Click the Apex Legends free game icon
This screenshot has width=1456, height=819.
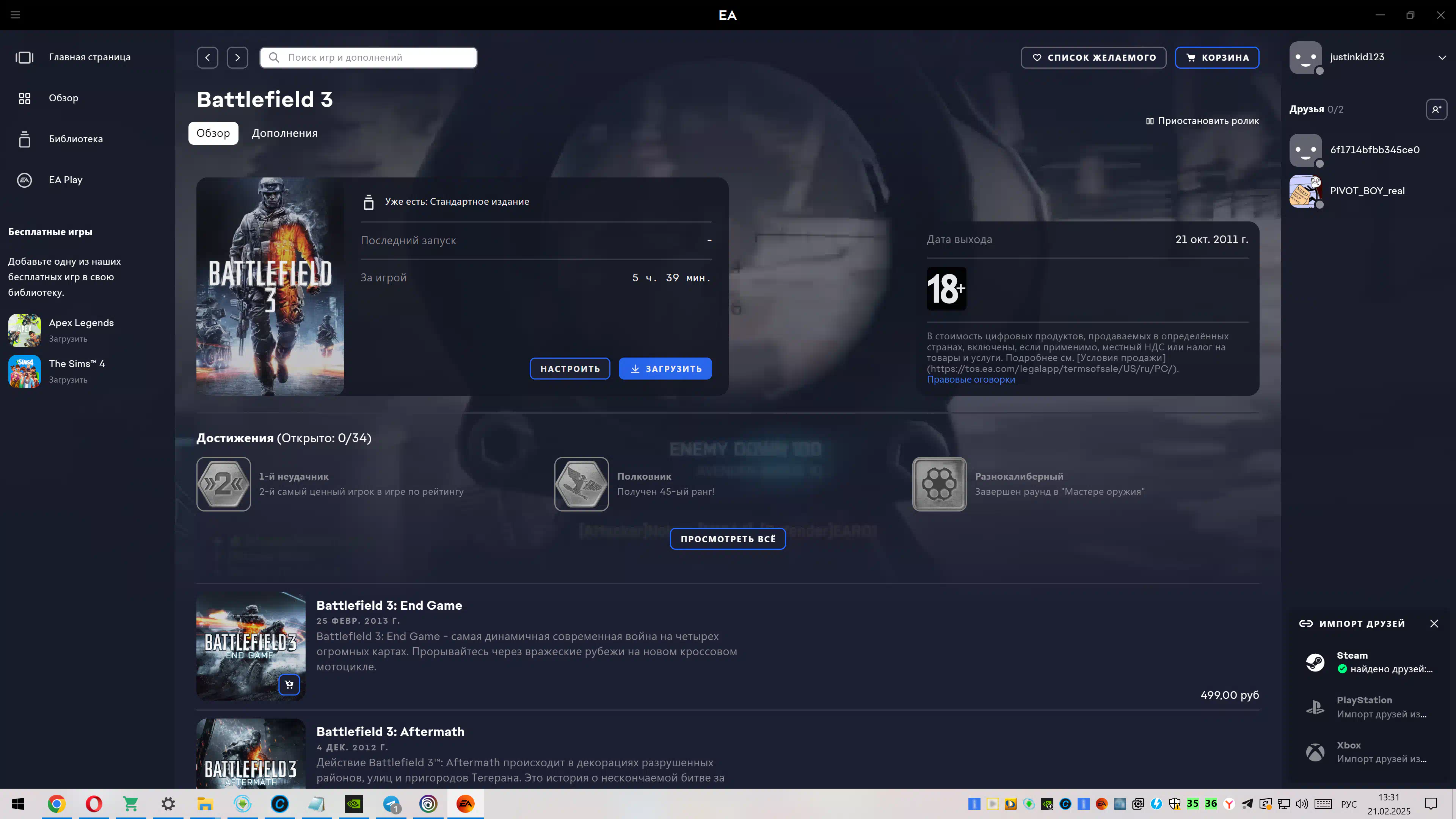[24, 330]
